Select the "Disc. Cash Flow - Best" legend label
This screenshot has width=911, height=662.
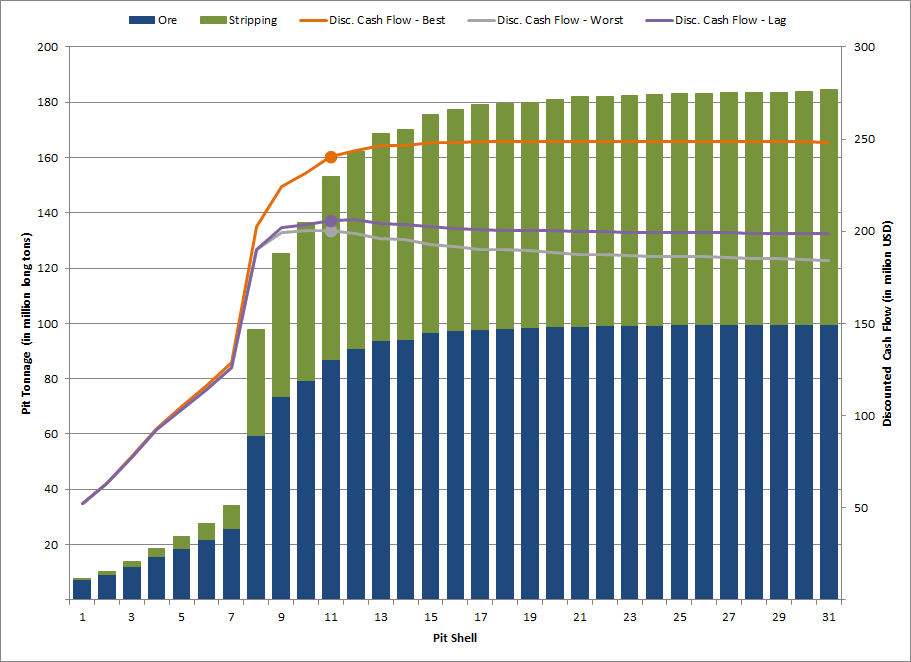387,20
